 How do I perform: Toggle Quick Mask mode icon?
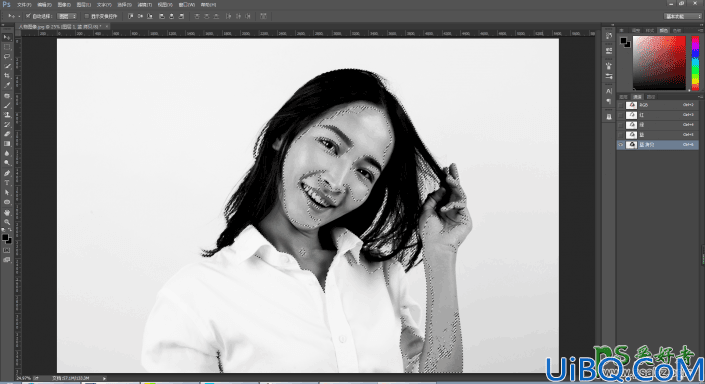pos(7,250)
